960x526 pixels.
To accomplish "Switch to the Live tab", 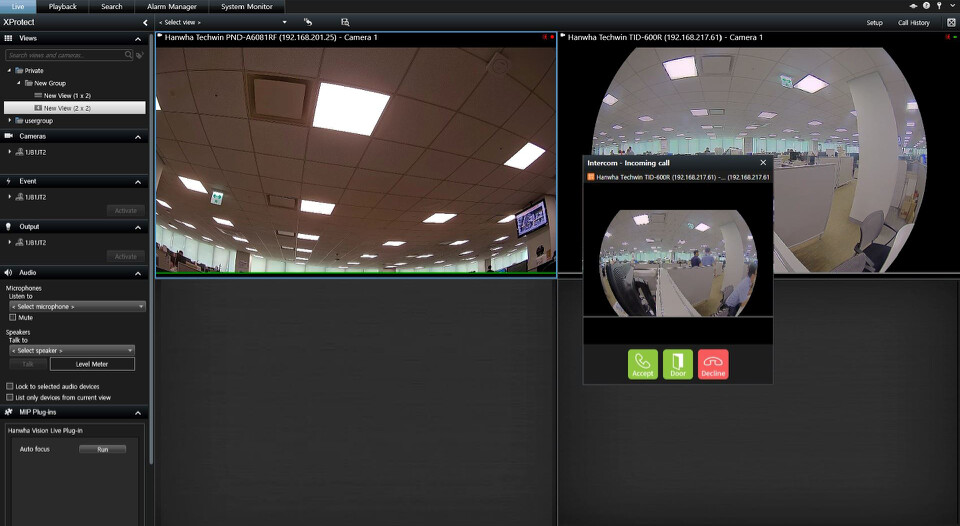I will click(x=18, y=7).
